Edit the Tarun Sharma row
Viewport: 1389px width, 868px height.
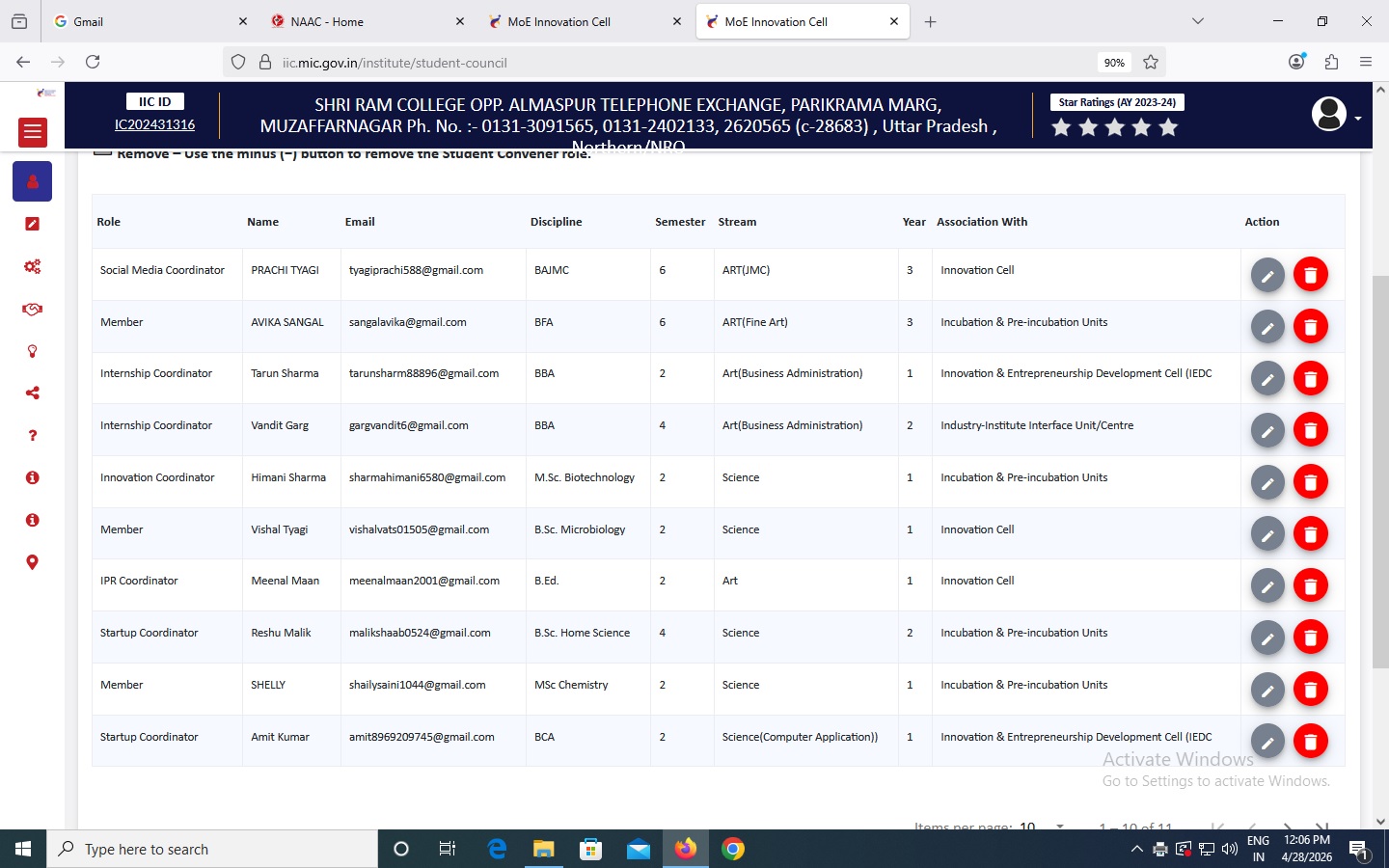[x=1267, y=378]
